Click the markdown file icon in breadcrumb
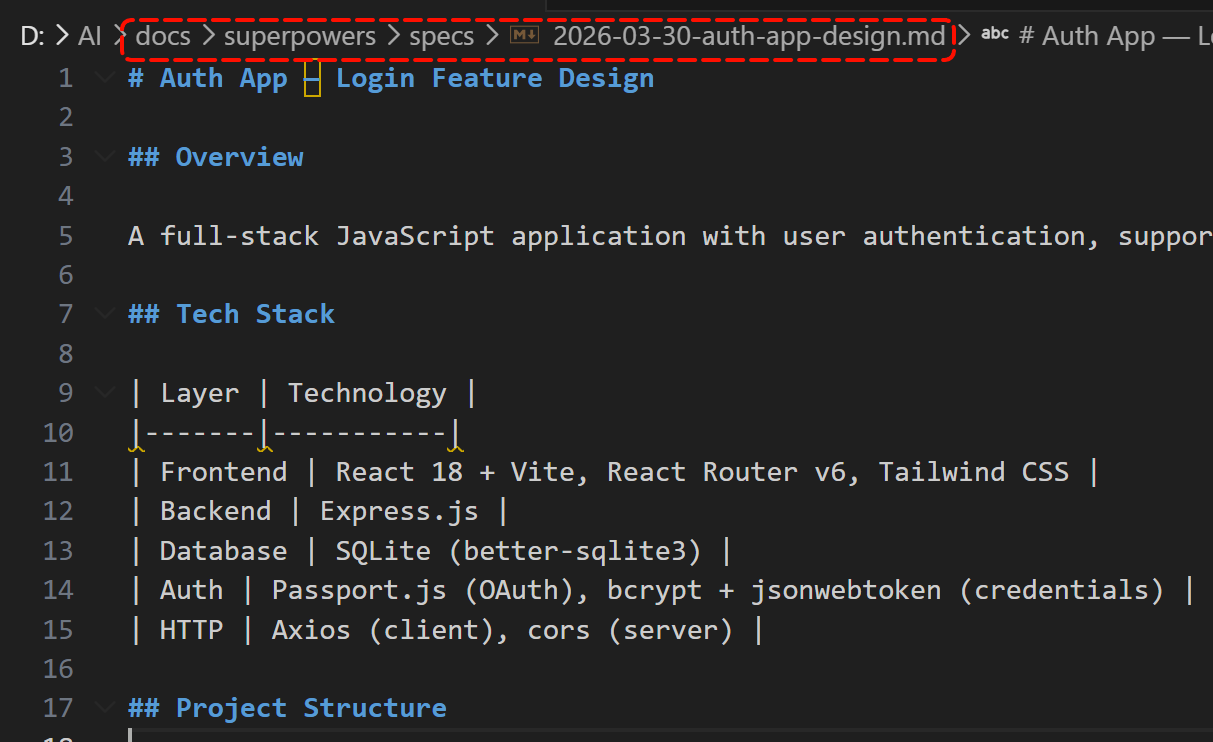Viewport: 1213px width, 742px height. coord(525,36)
